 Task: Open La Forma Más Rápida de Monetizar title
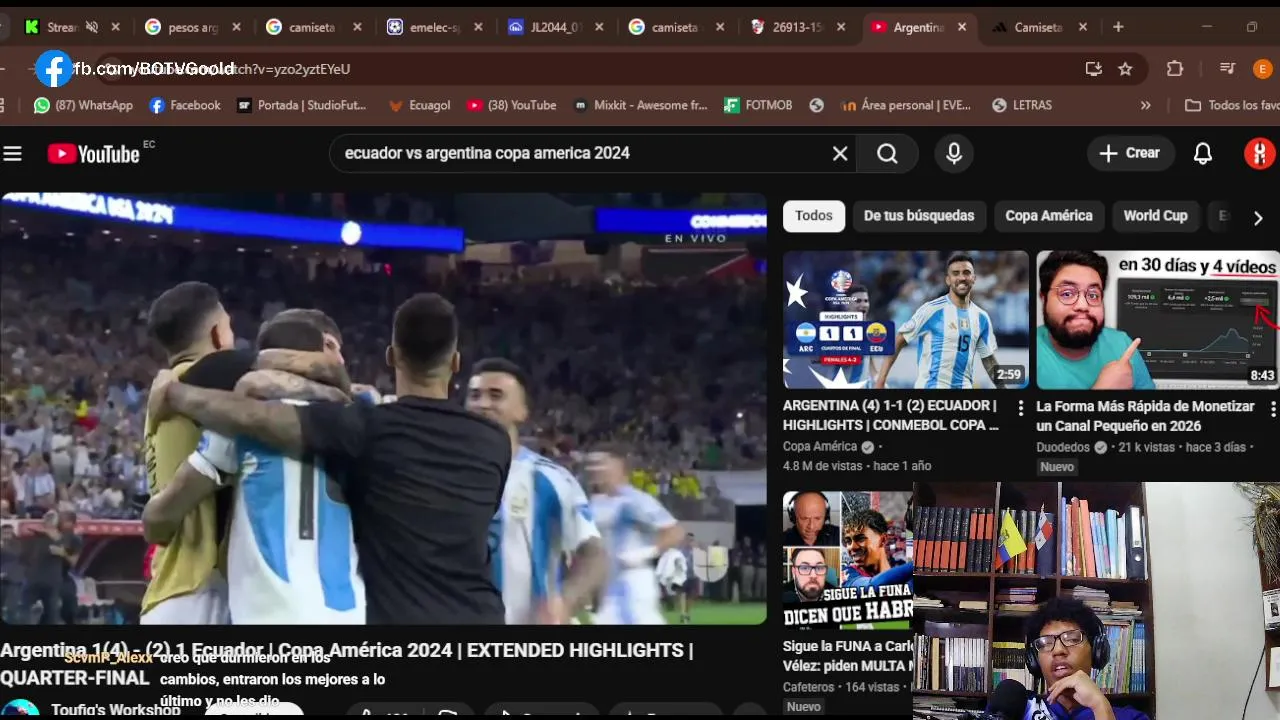(1145, 416)
